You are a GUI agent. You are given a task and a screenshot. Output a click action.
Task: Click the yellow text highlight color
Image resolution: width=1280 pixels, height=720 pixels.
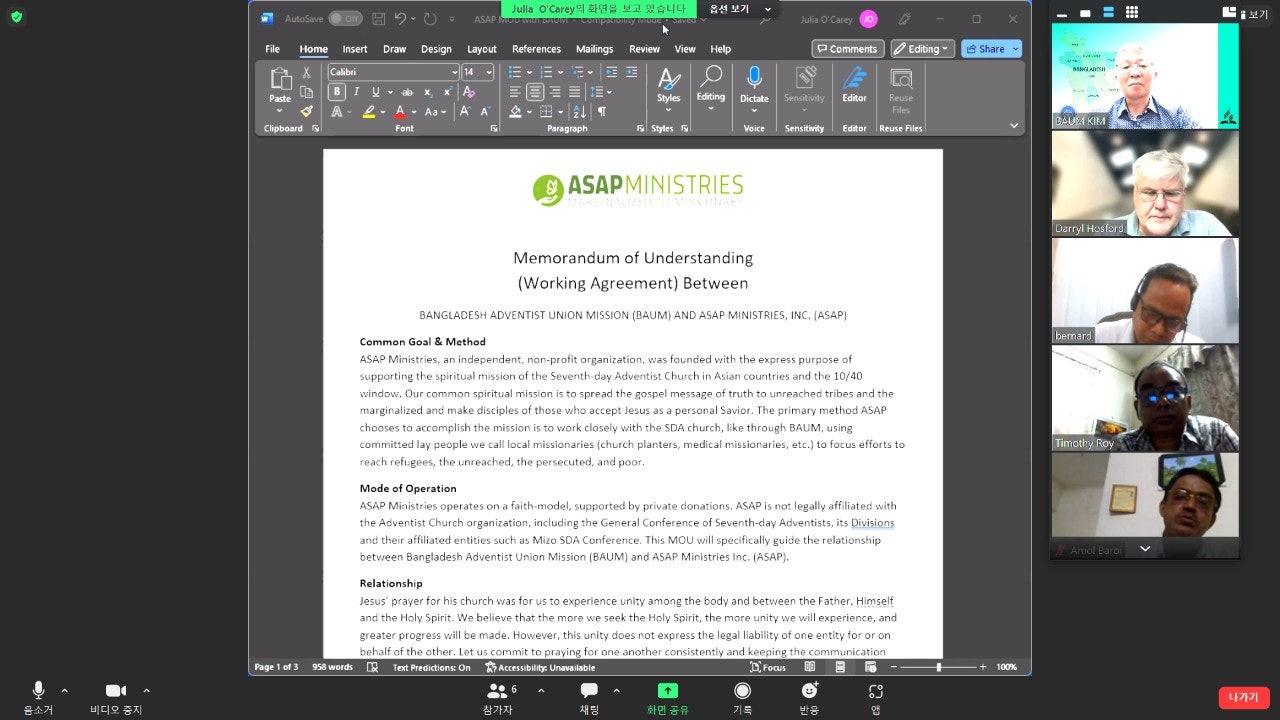click(368, 112)
